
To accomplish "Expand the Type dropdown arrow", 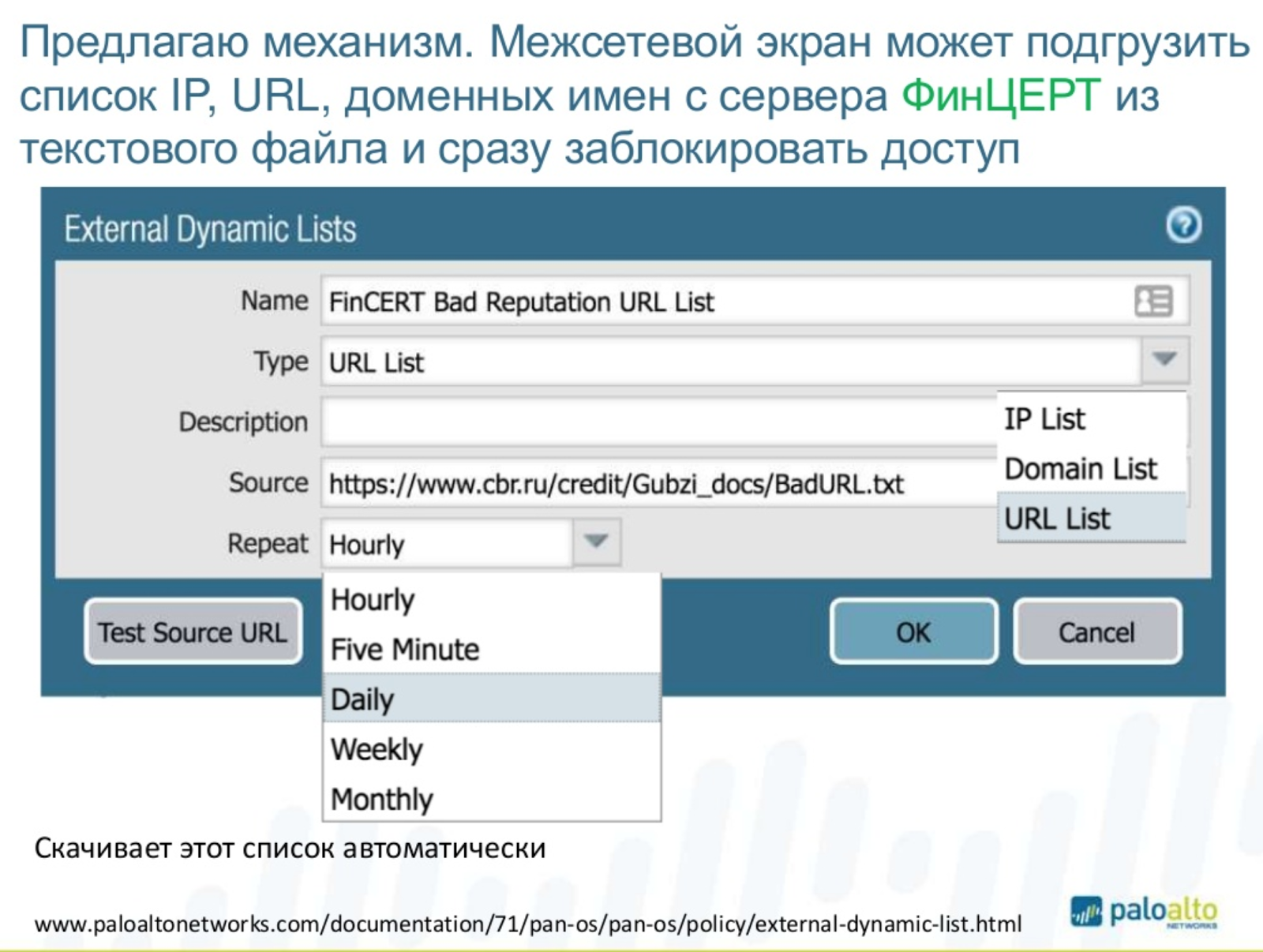I will 1164,360.
